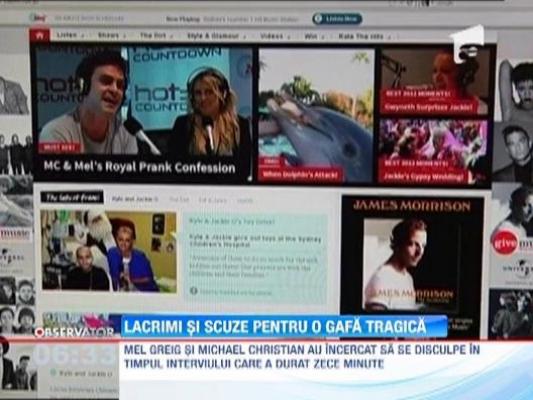Expand the Win menu arrow
This screenshot has width=533, height=400.
[x=322, y=37]
